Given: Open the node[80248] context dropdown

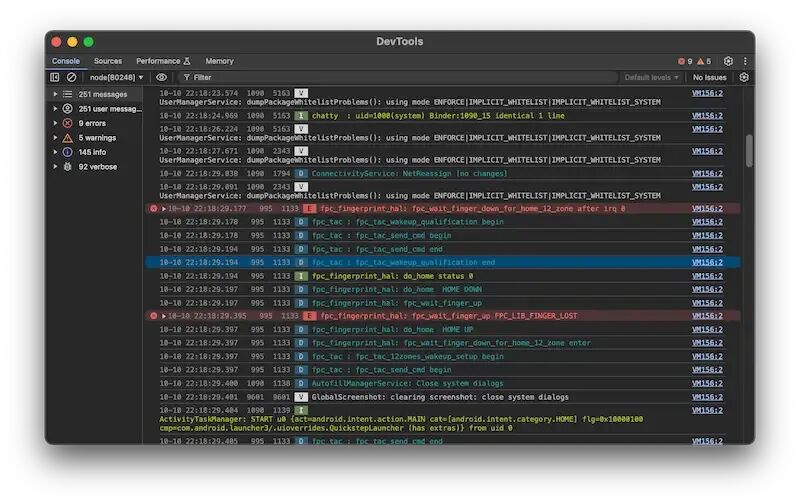Looking at the screenshot, I should (x=116, y=77).
